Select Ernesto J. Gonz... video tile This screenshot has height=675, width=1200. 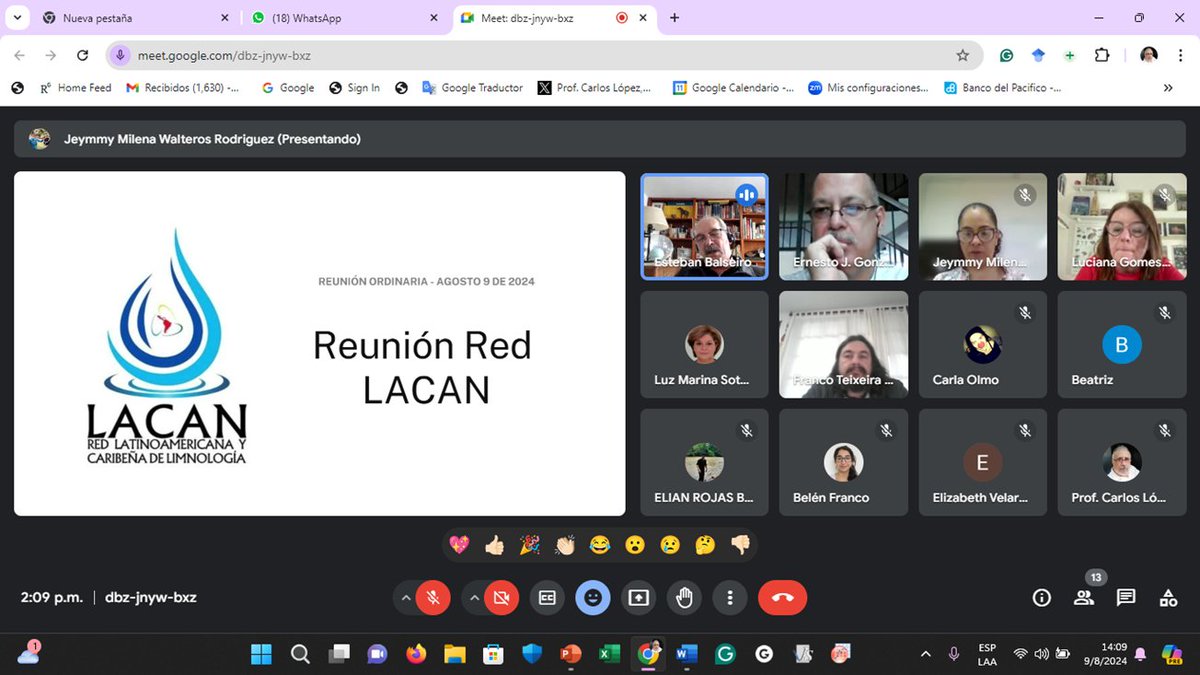click(x=844, y=226)
